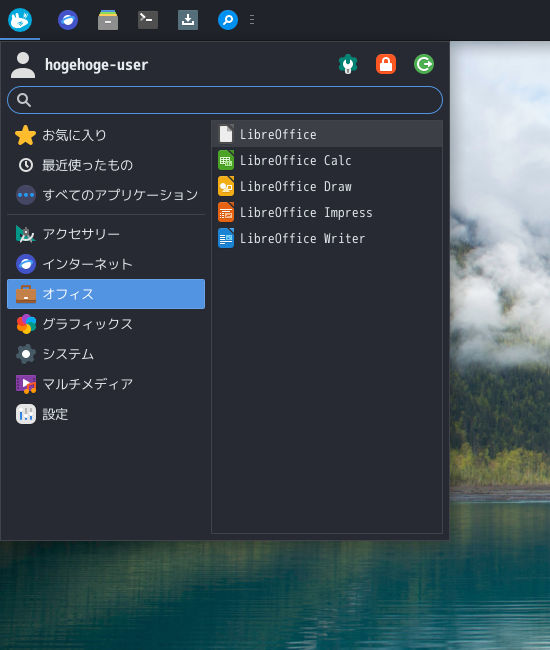The height and width of the screenshot is (650, 550).
Task: Show すべてのアプリケーション all applications
Action: [x=106, y=195]
